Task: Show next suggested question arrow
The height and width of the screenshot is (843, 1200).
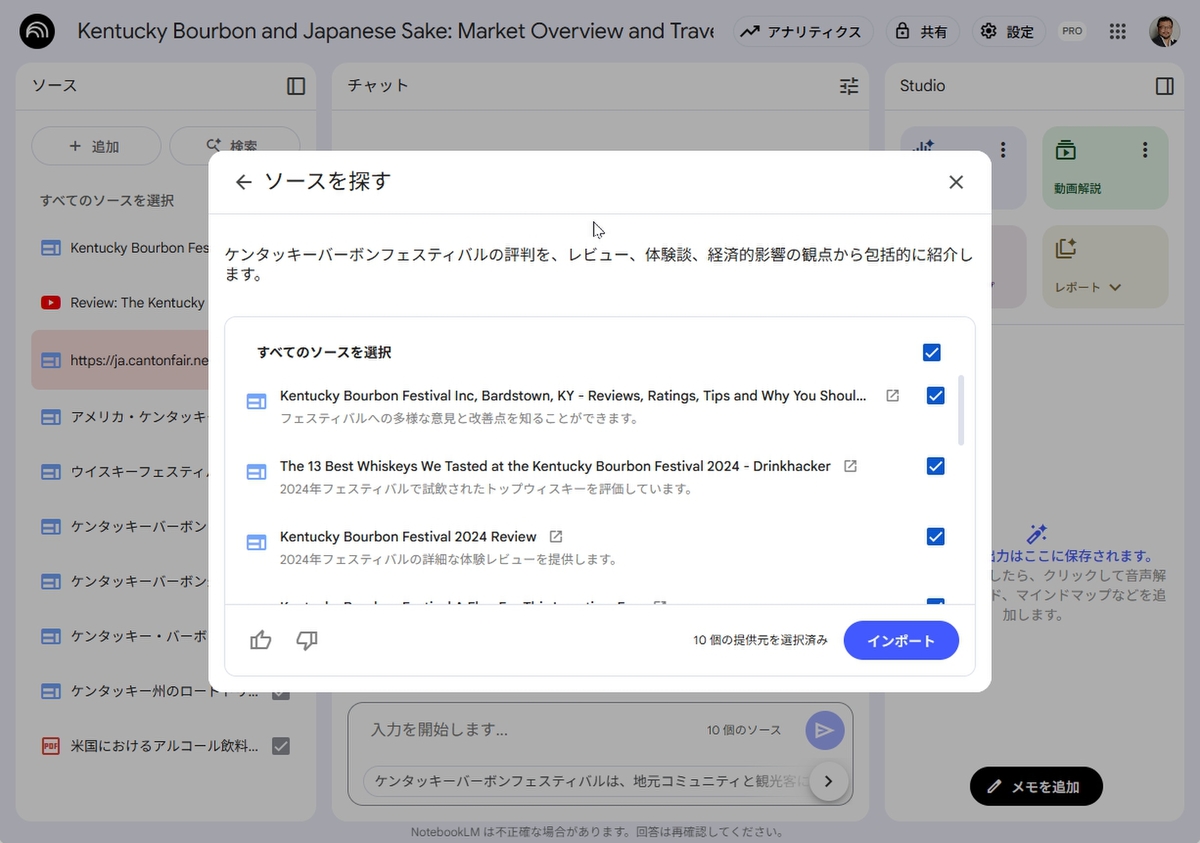Action: (x=829, y=781)
